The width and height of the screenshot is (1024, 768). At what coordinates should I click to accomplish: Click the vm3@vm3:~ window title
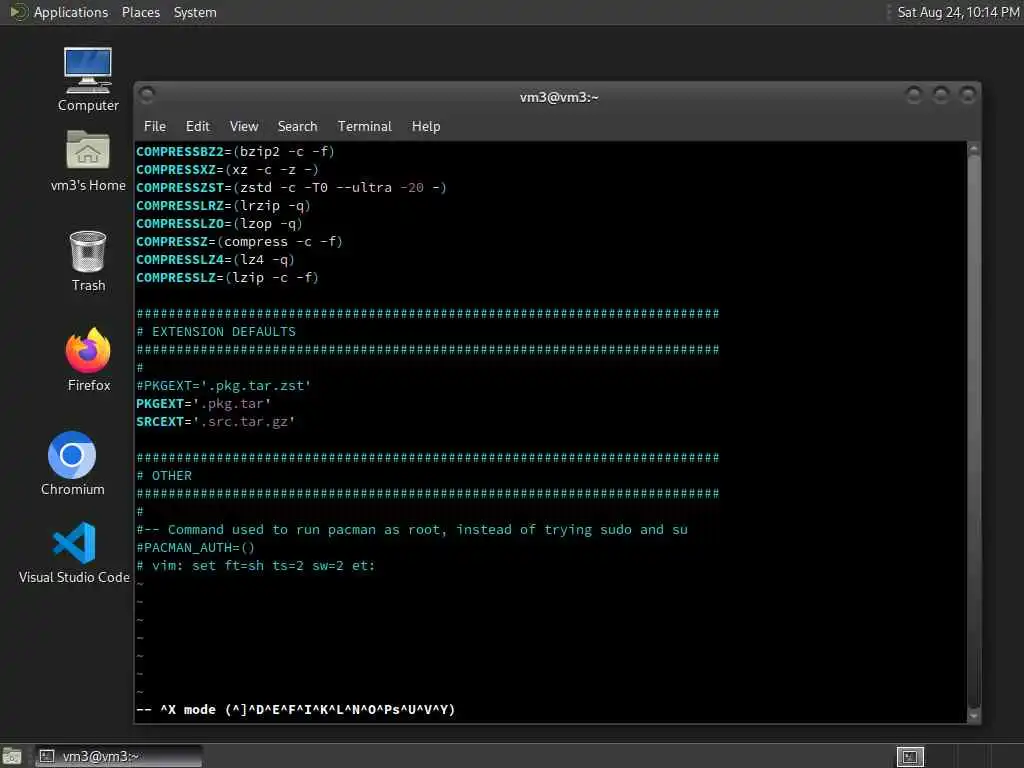point(559,97)
